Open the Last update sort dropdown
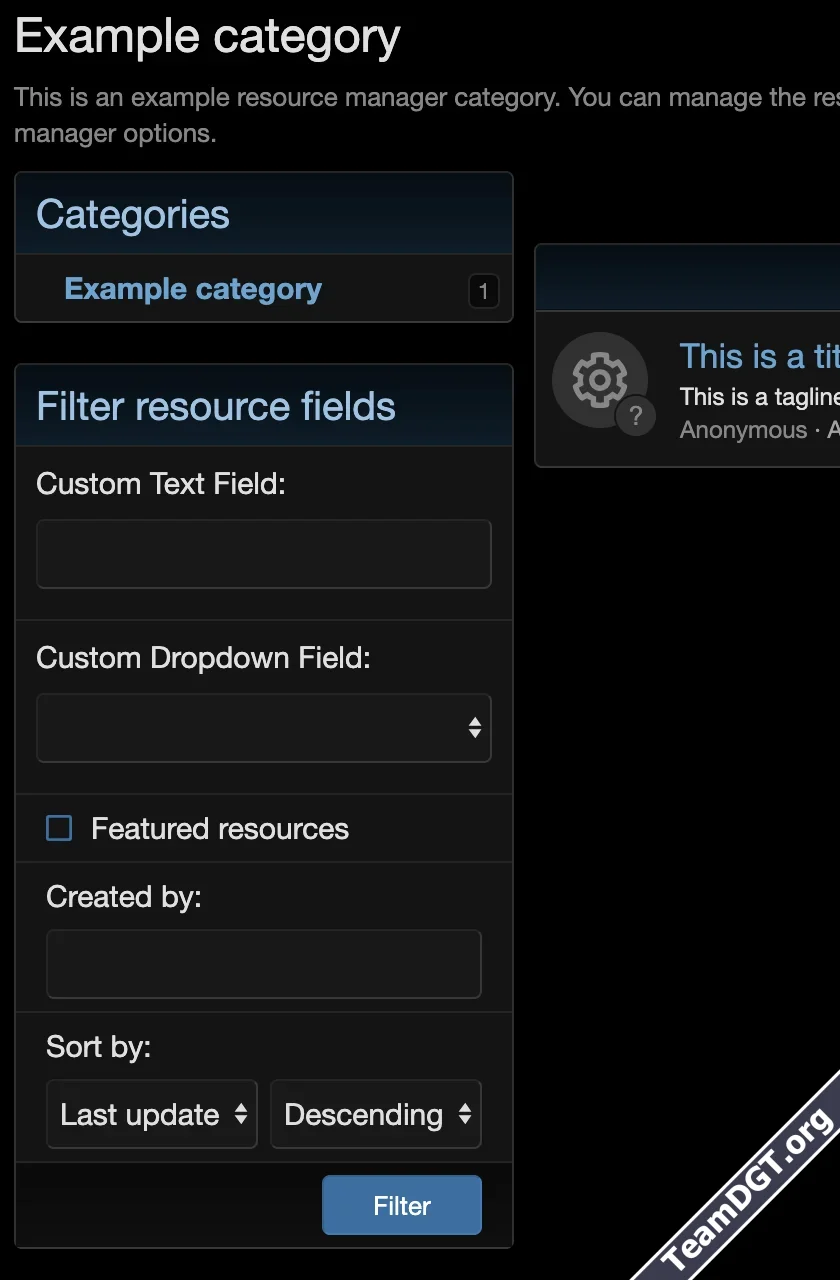Image resolution: width=840 pixels, height=1280 pixels. (151, 1114)
